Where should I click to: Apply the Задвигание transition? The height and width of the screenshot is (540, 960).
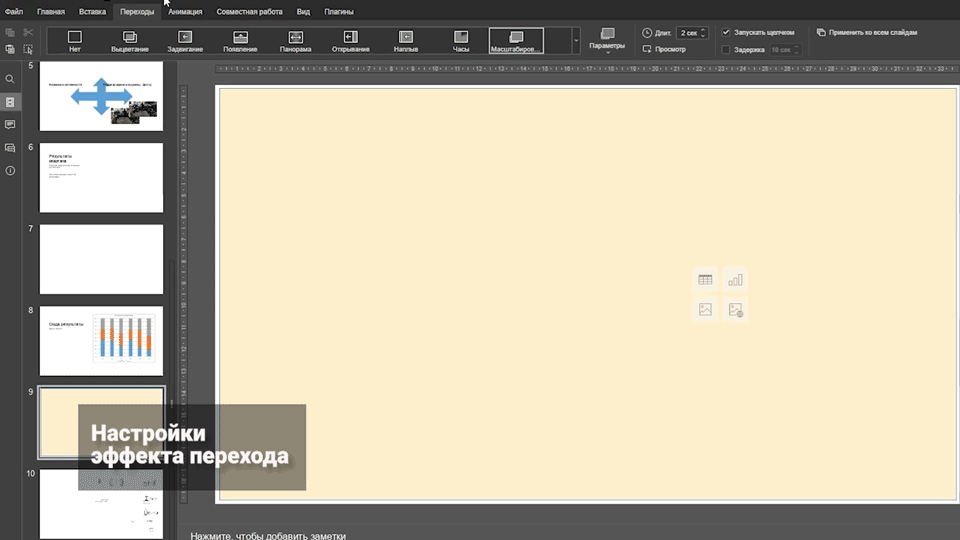tap(185, 41)
